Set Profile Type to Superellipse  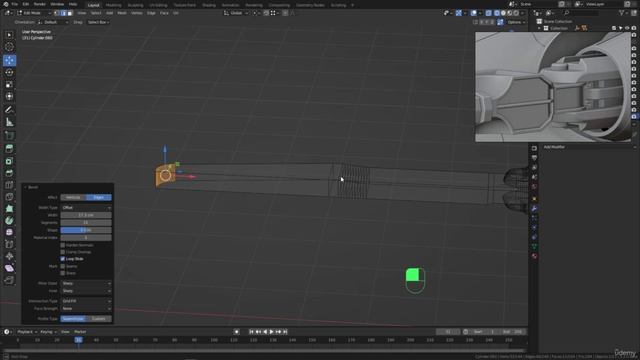(x=73, y=319)
